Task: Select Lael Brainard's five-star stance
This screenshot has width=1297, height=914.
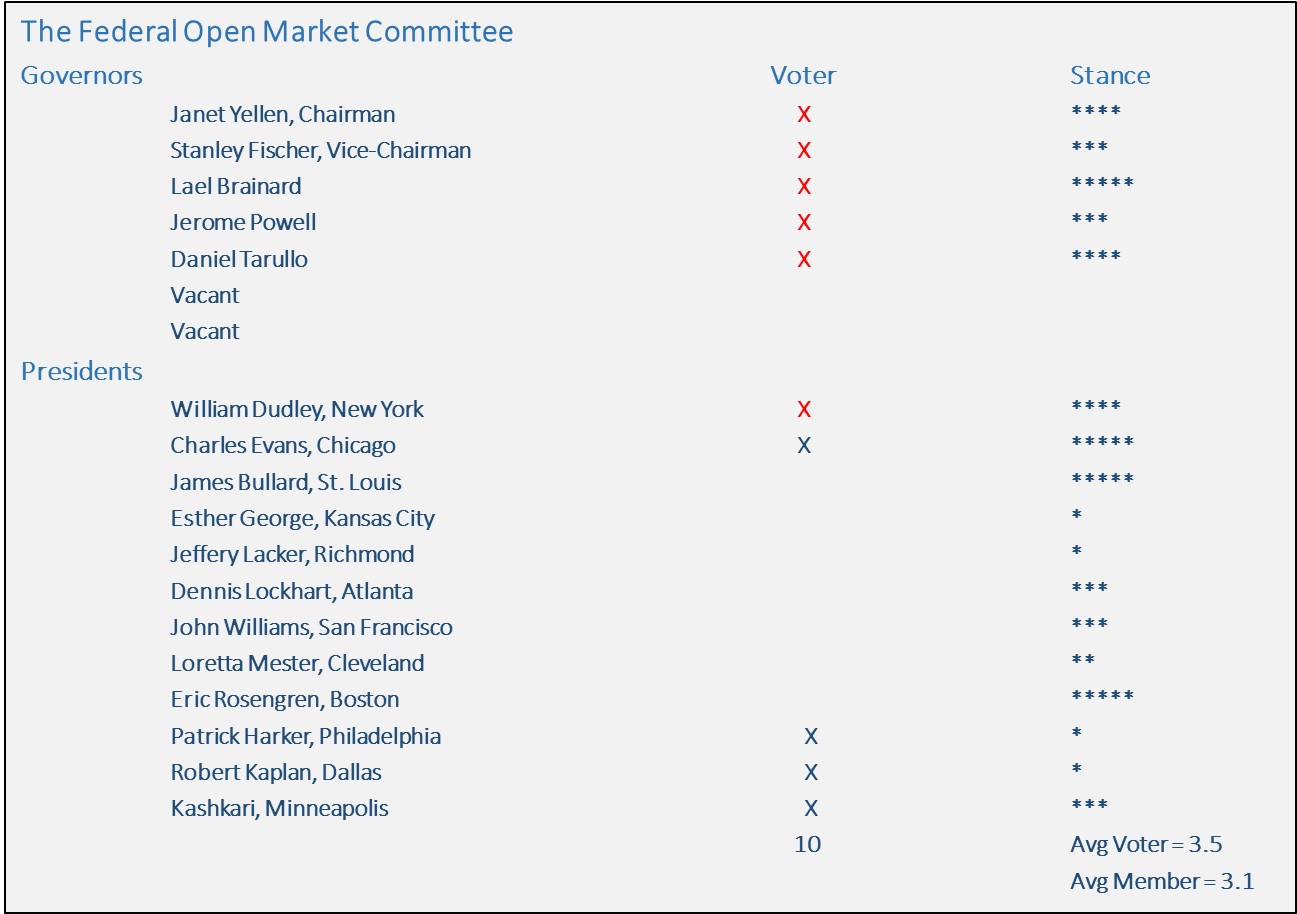Action: (x=1102, y=185)
